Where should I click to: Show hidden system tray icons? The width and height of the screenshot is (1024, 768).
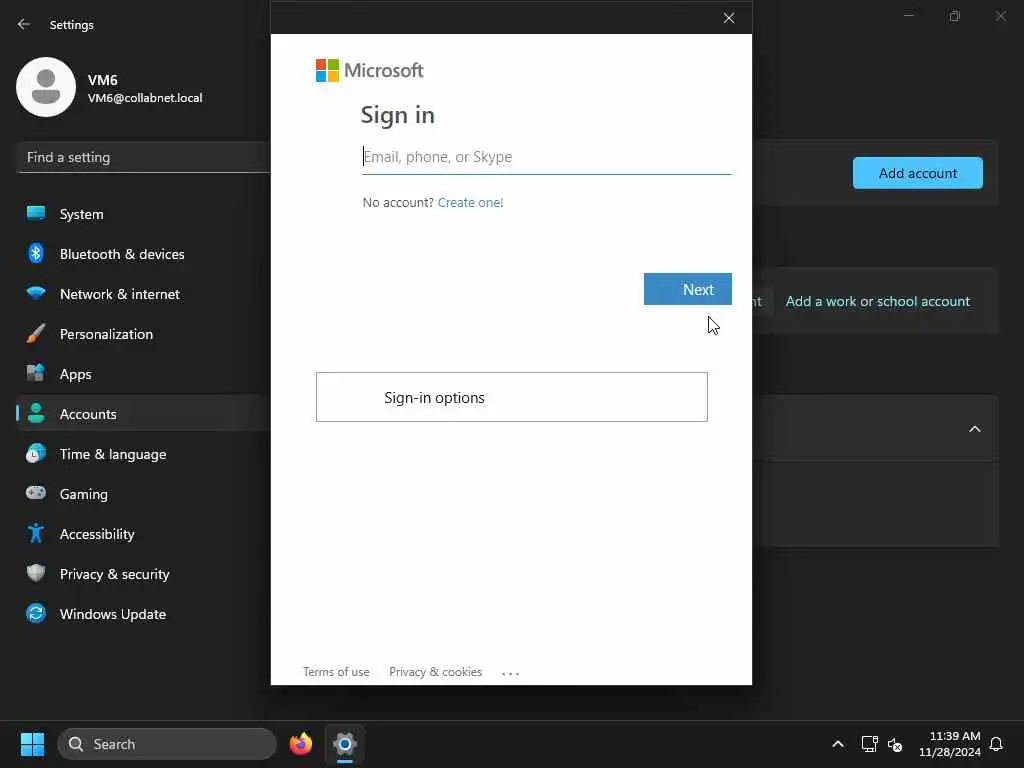coord(838,744)
